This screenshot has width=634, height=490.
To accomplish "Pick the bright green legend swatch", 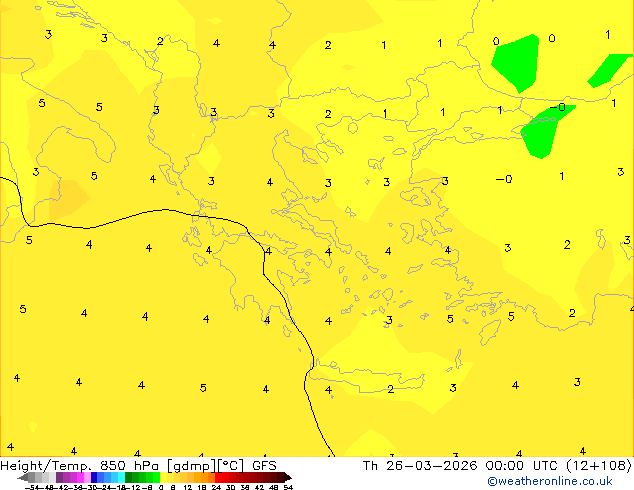I will 156,477.
